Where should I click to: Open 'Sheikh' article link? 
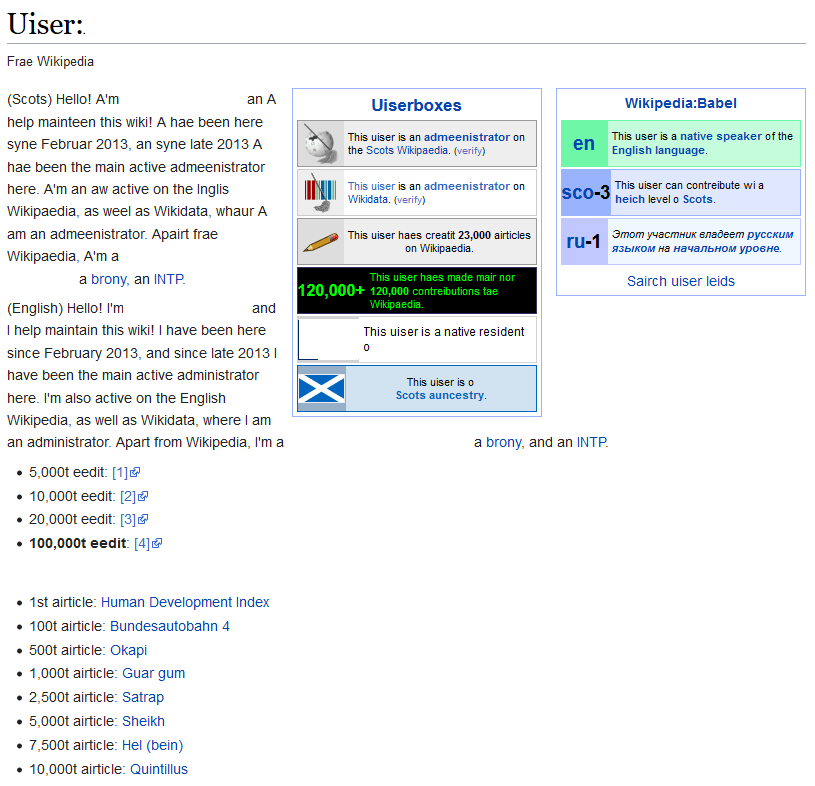143,721
